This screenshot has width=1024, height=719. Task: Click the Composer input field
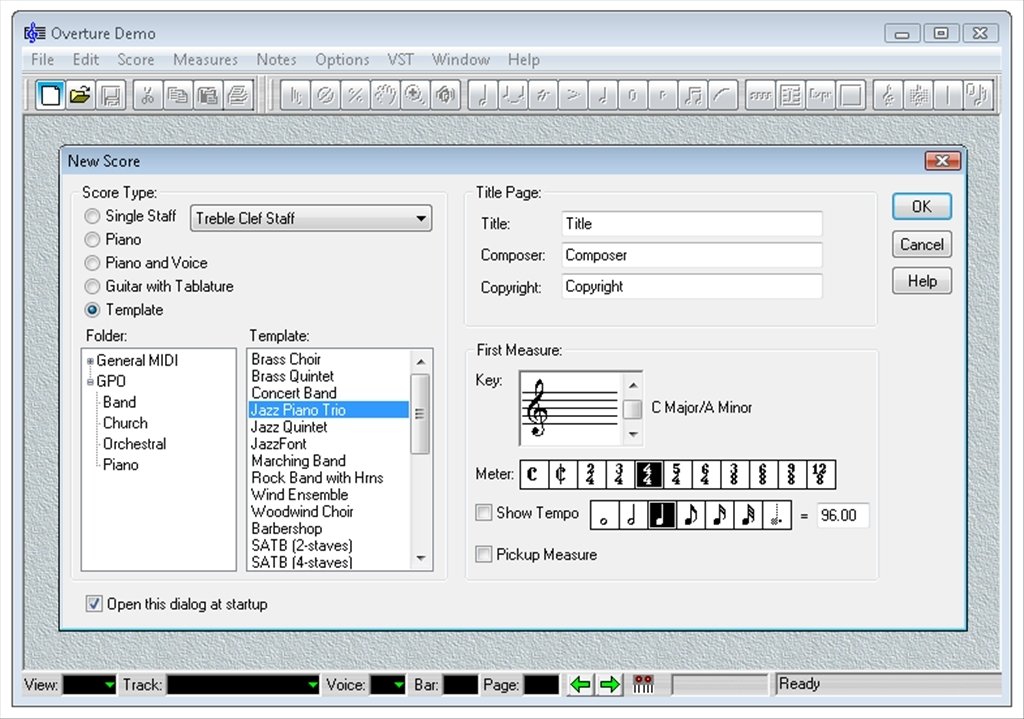pos(692,255)
